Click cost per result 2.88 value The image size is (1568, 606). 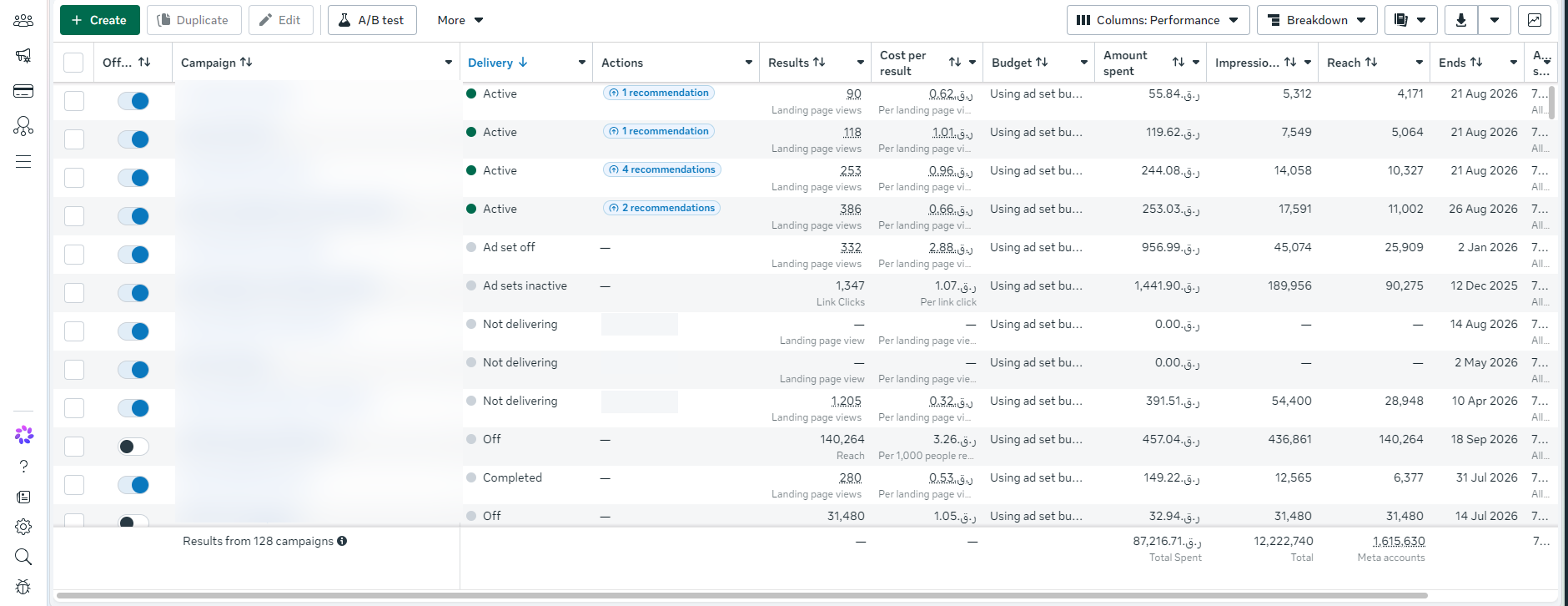coord(951,247)
